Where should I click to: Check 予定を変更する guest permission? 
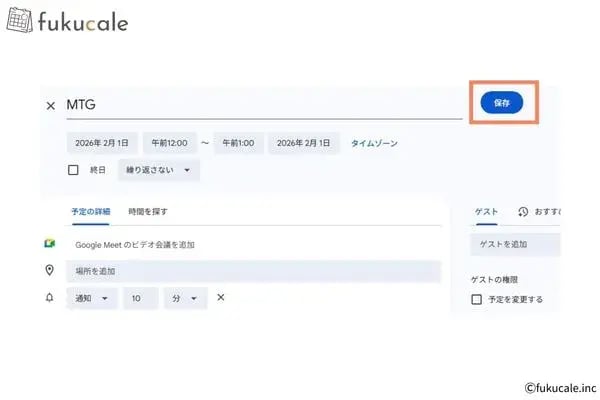477,299
